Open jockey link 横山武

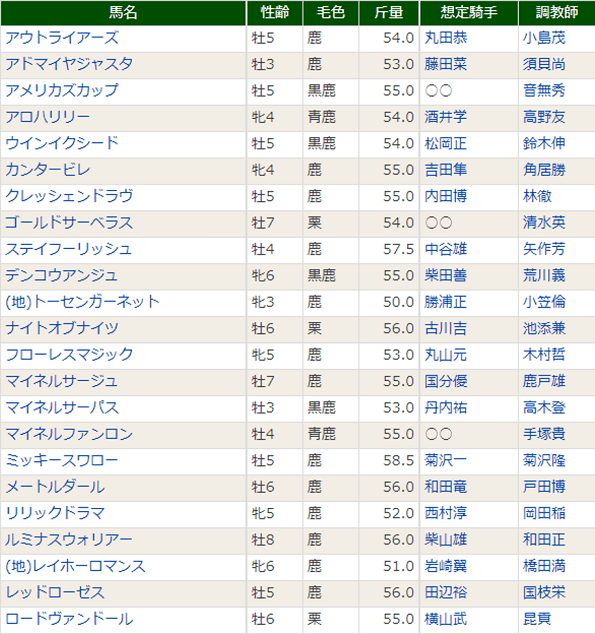tap(446, 619)
